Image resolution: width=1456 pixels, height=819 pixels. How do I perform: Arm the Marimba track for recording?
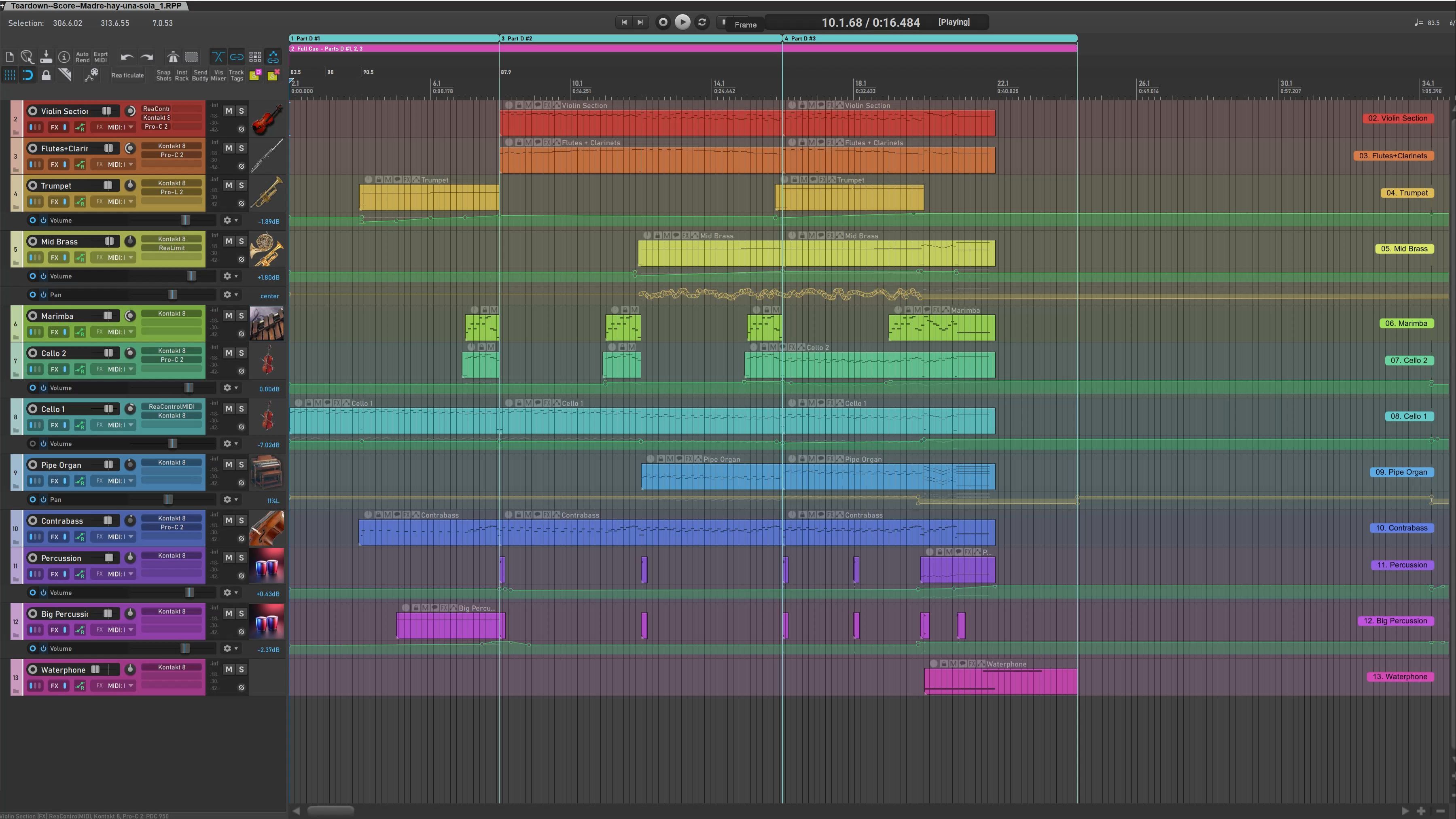(33, 316)
